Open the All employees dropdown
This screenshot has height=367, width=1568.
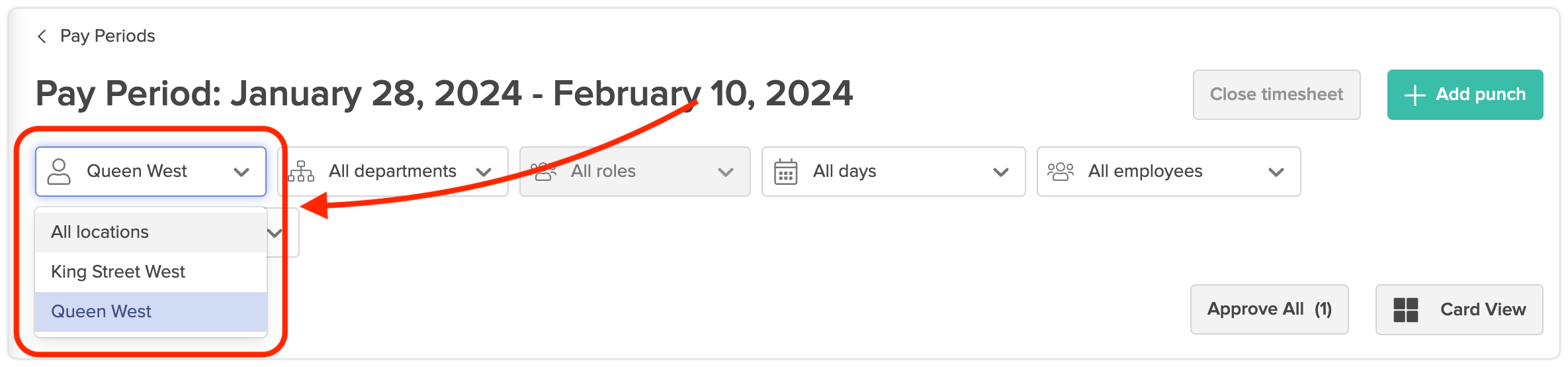point(1276,172)
